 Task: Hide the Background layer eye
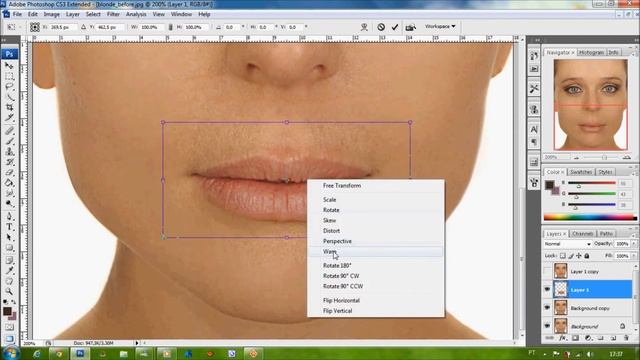click(547, 326)
